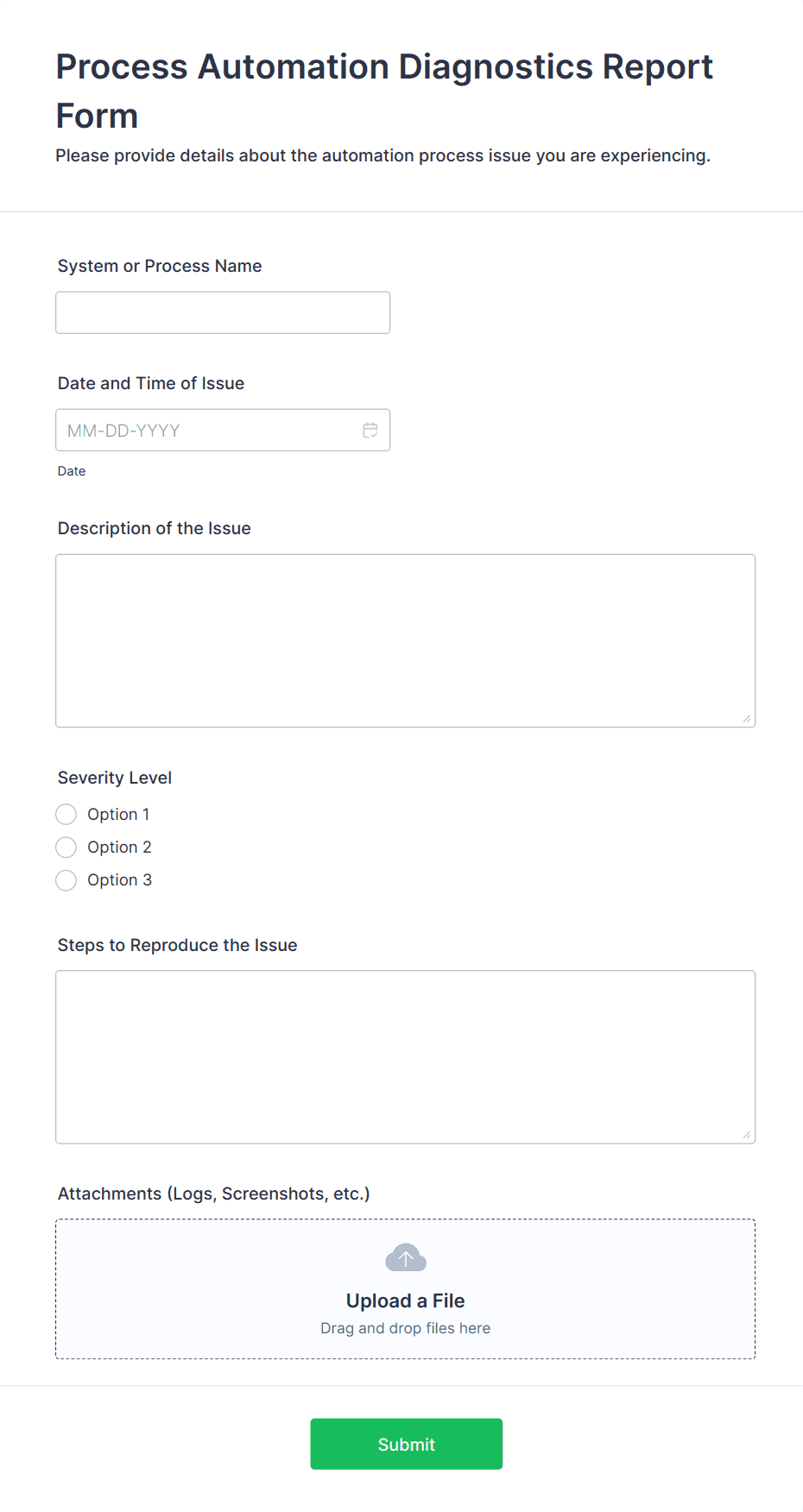Screen dimensions: 803x1512
Task: Click the form instructions subtitle text
Action: [x=383, y=155]
